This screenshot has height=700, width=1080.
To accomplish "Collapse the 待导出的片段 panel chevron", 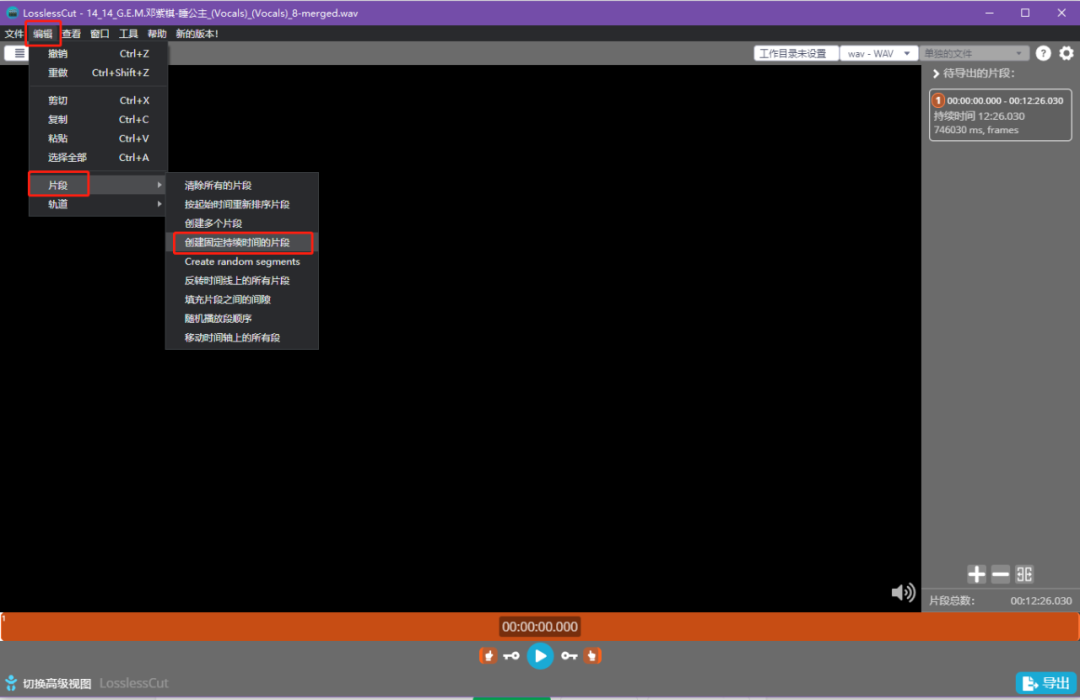I will point(936,74).
